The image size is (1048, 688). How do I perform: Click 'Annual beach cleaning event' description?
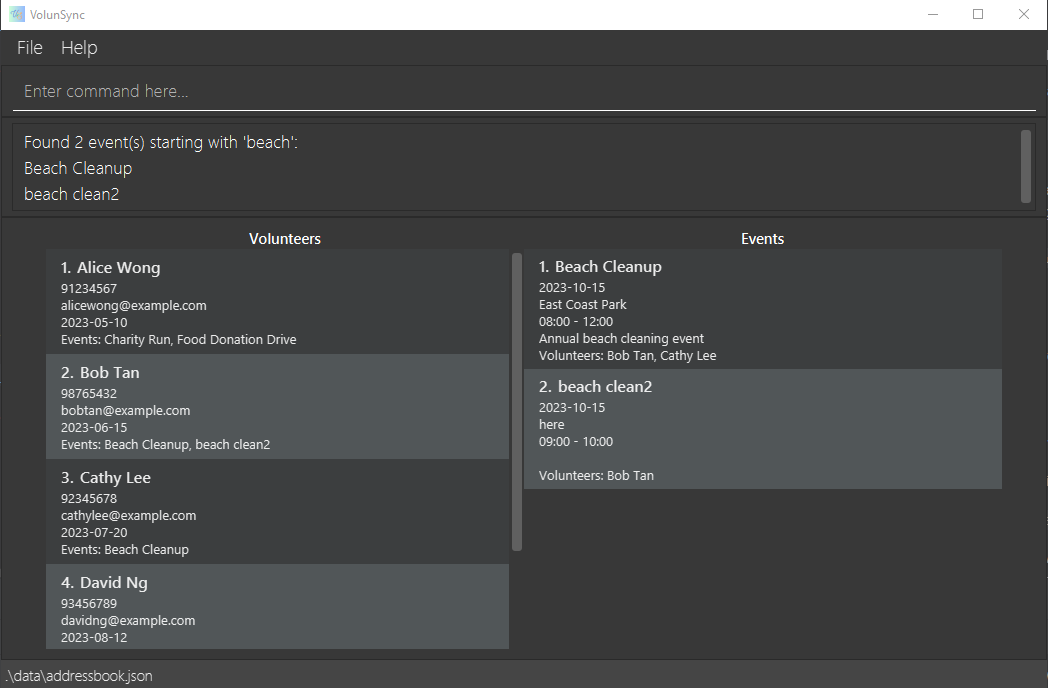tap(622, 338)
